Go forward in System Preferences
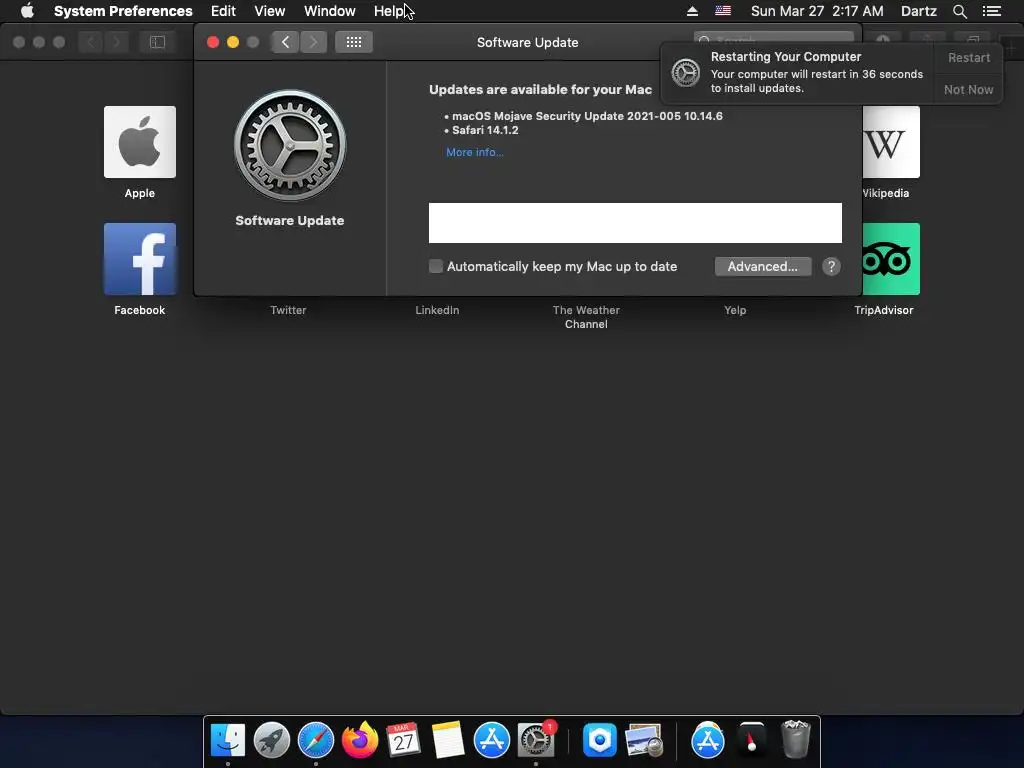 point(313,42)
